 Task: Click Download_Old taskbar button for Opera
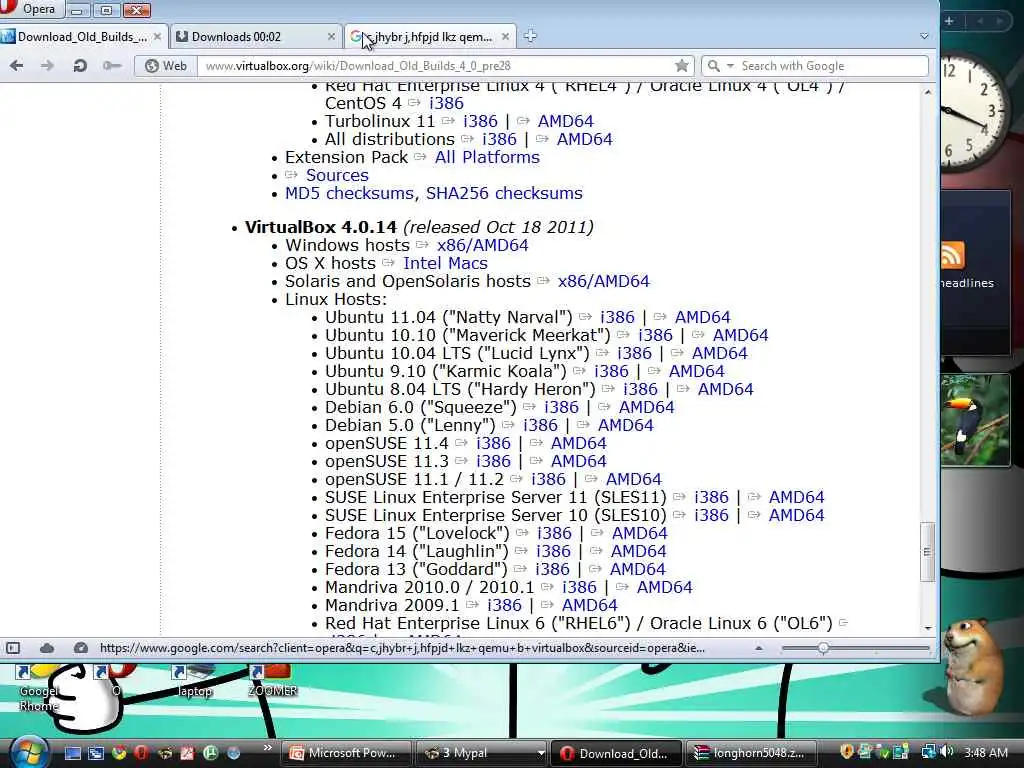(616, 753)
